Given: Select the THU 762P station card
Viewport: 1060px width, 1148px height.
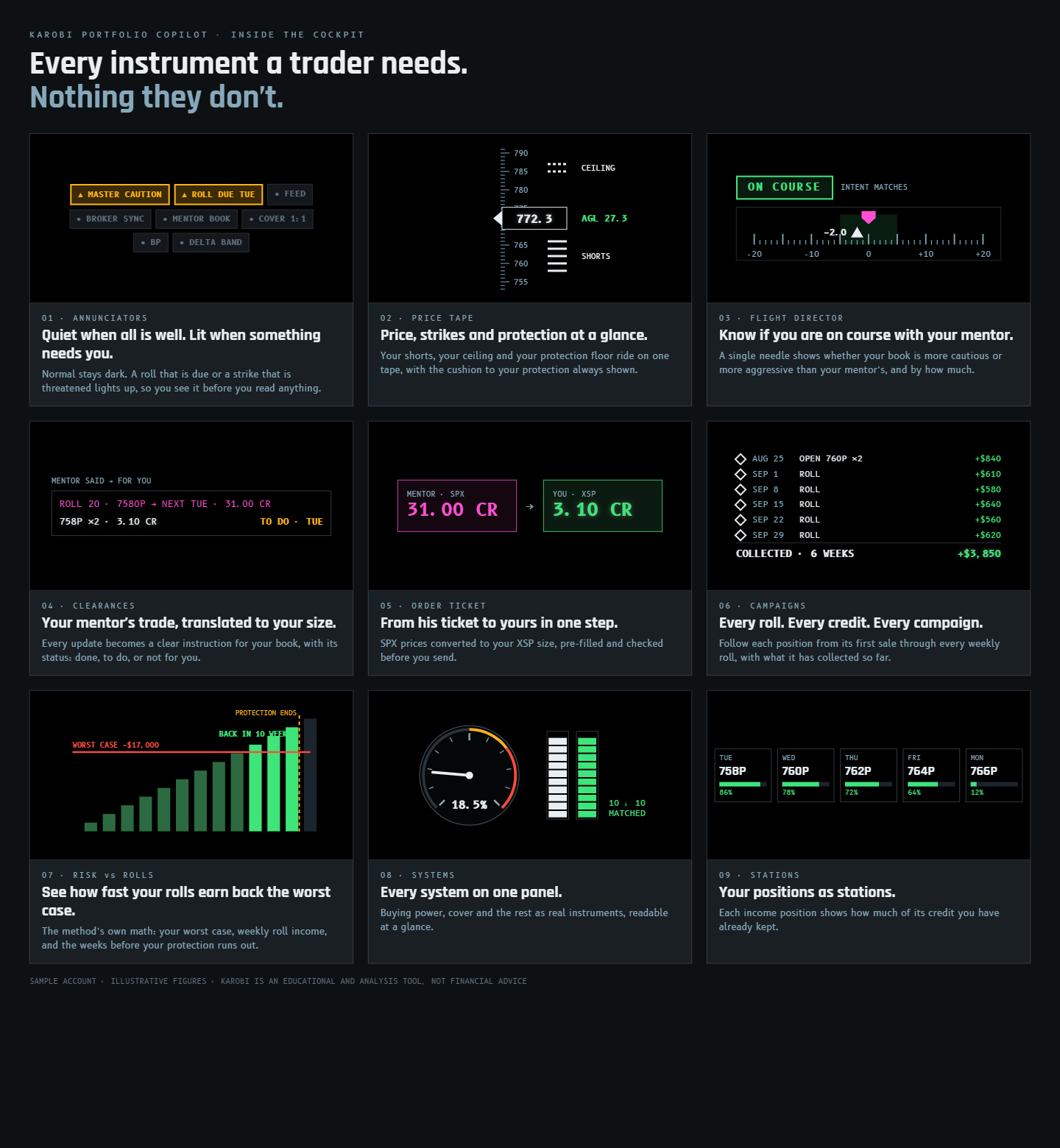Looking at the screenshot, I should point(869,776).
